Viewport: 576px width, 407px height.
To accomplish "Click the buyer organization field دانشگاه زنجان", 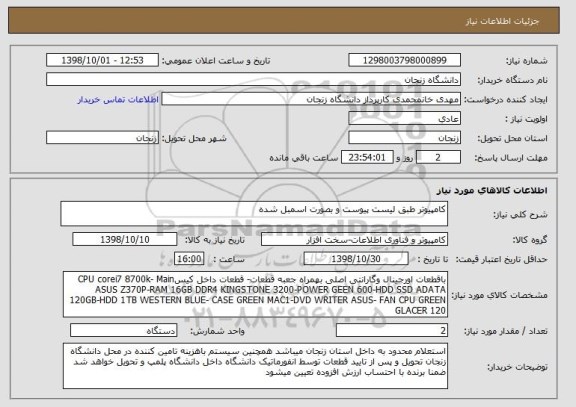I will [x=253, y=80].
